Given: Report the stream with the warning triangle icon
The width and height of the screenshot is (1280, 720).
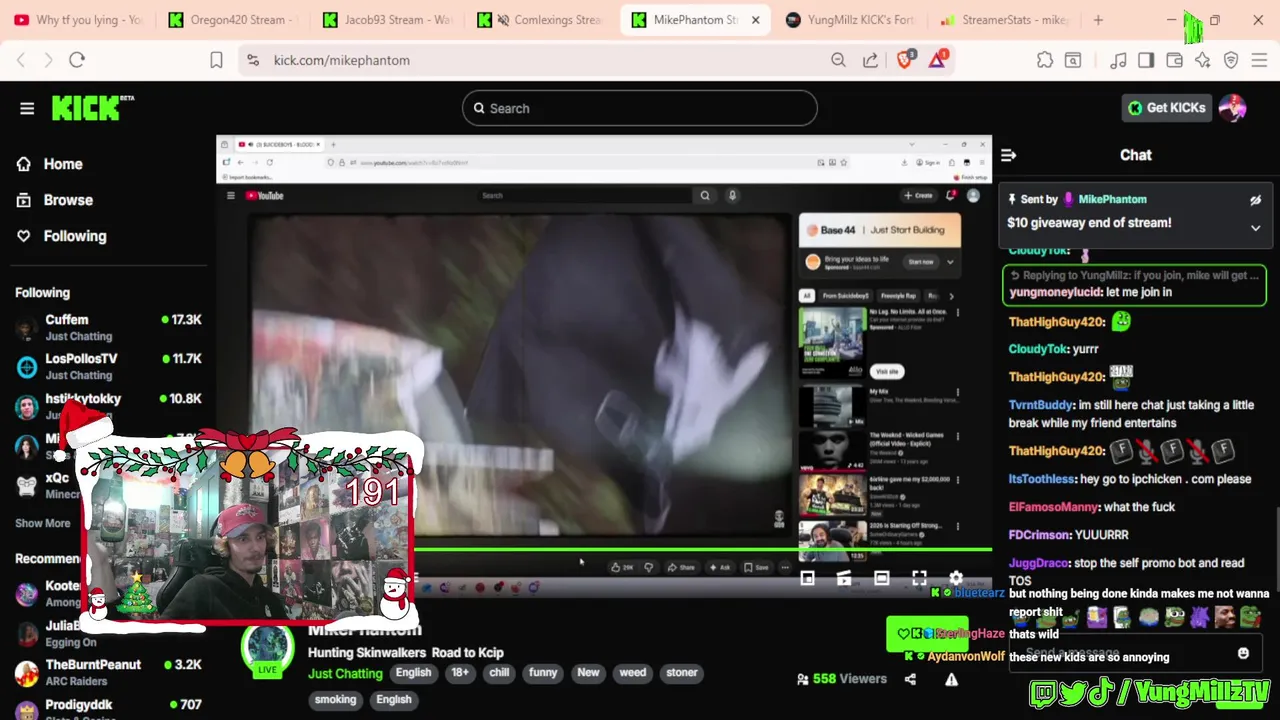Looking at the screenshot, I should pyautogui.click(x=951, y=679).
